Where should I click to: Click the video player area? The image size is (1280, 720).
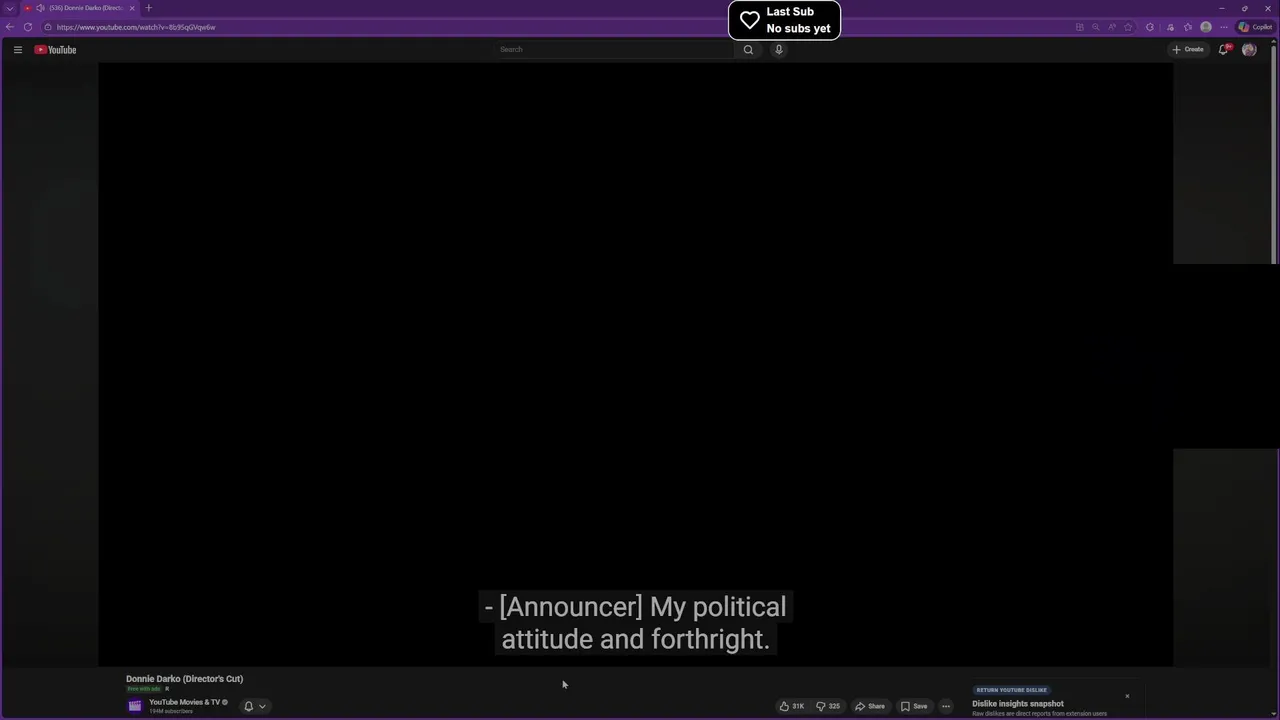635,364
